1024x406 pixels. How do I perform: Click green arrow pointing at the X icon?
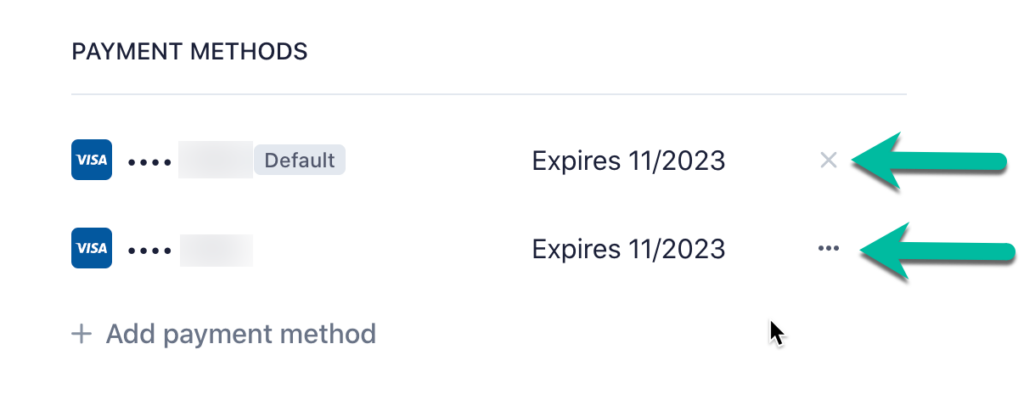[929, 161]
